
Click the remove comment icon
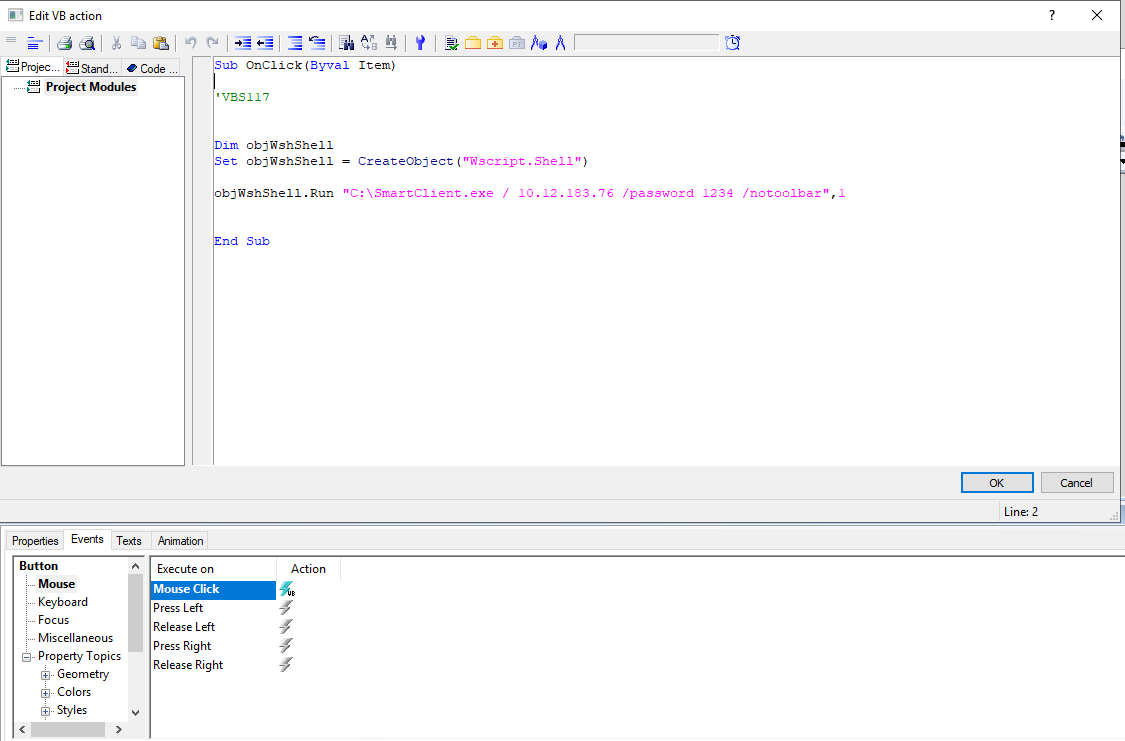pyautogui.click(x=316, y=43)
